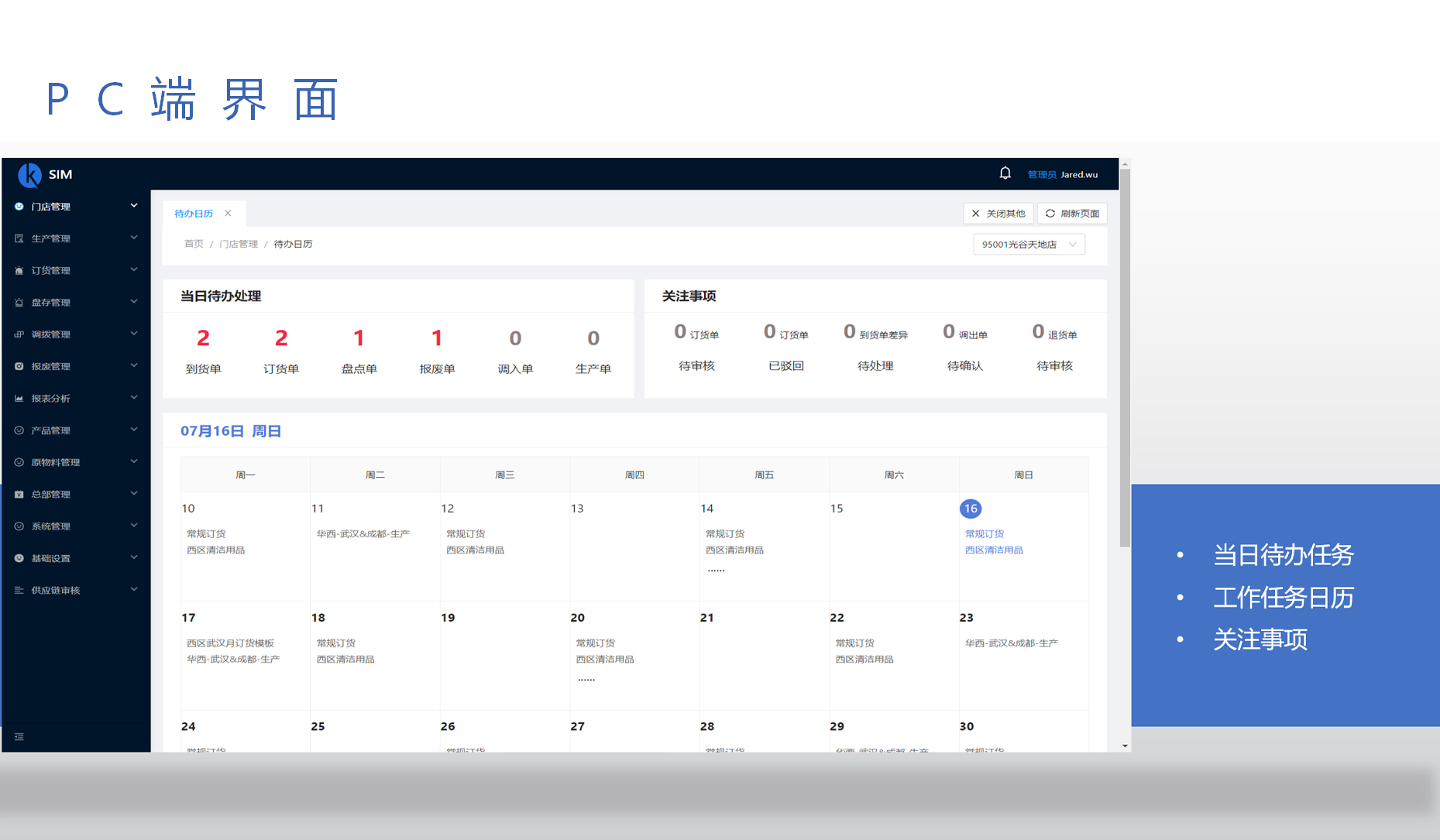Click the 基础设置 sidebar icon
This screenshot has height=840, width=1440.
click(19, 558)
